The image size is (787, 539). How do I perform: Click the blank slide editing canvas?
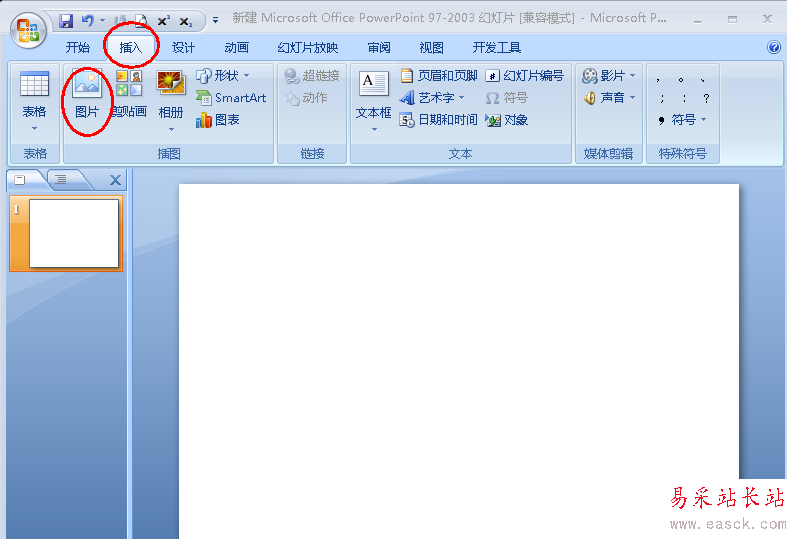click(459, 361)
